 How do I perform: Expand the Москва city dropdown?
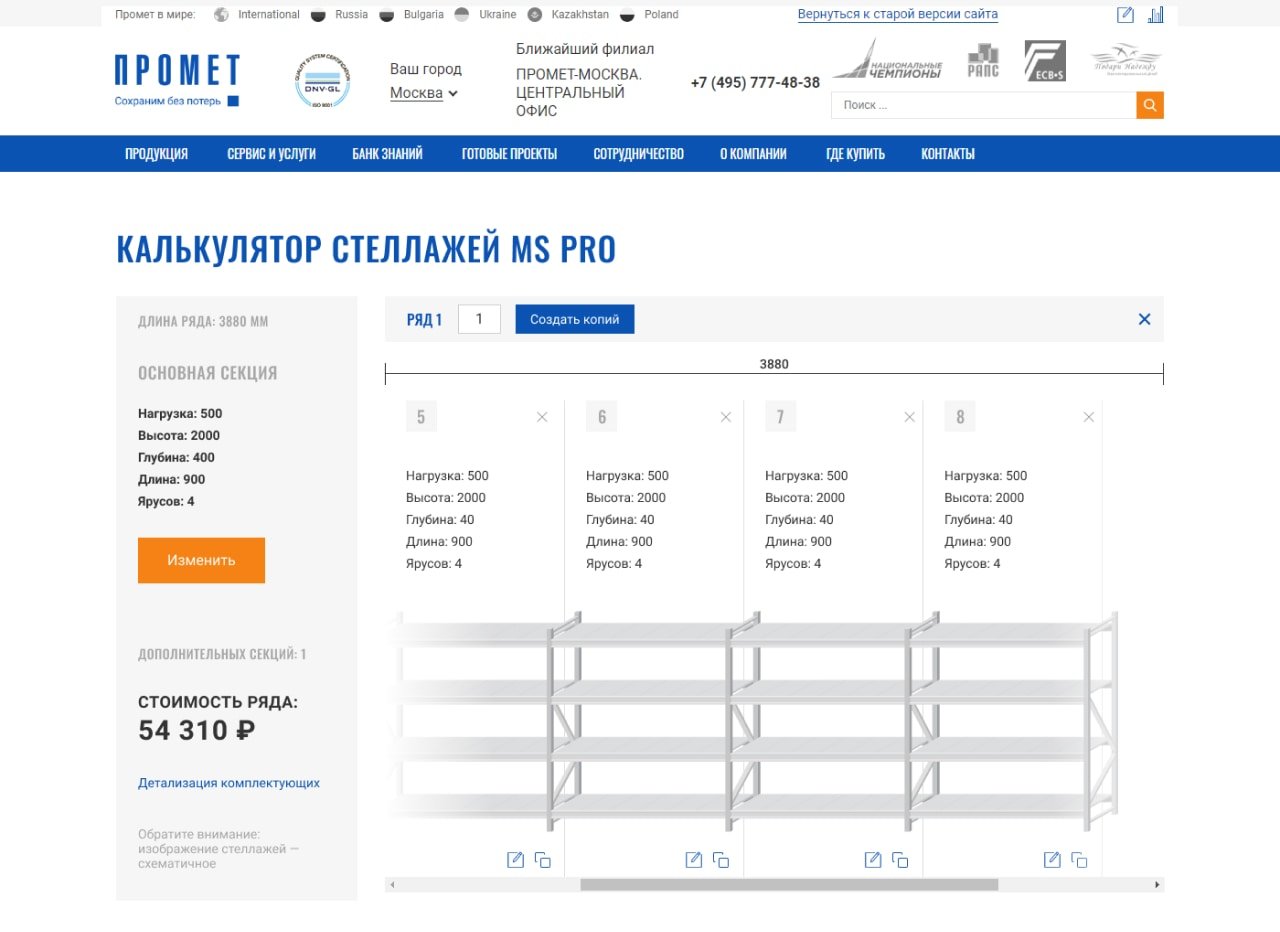tap(424, 93)
